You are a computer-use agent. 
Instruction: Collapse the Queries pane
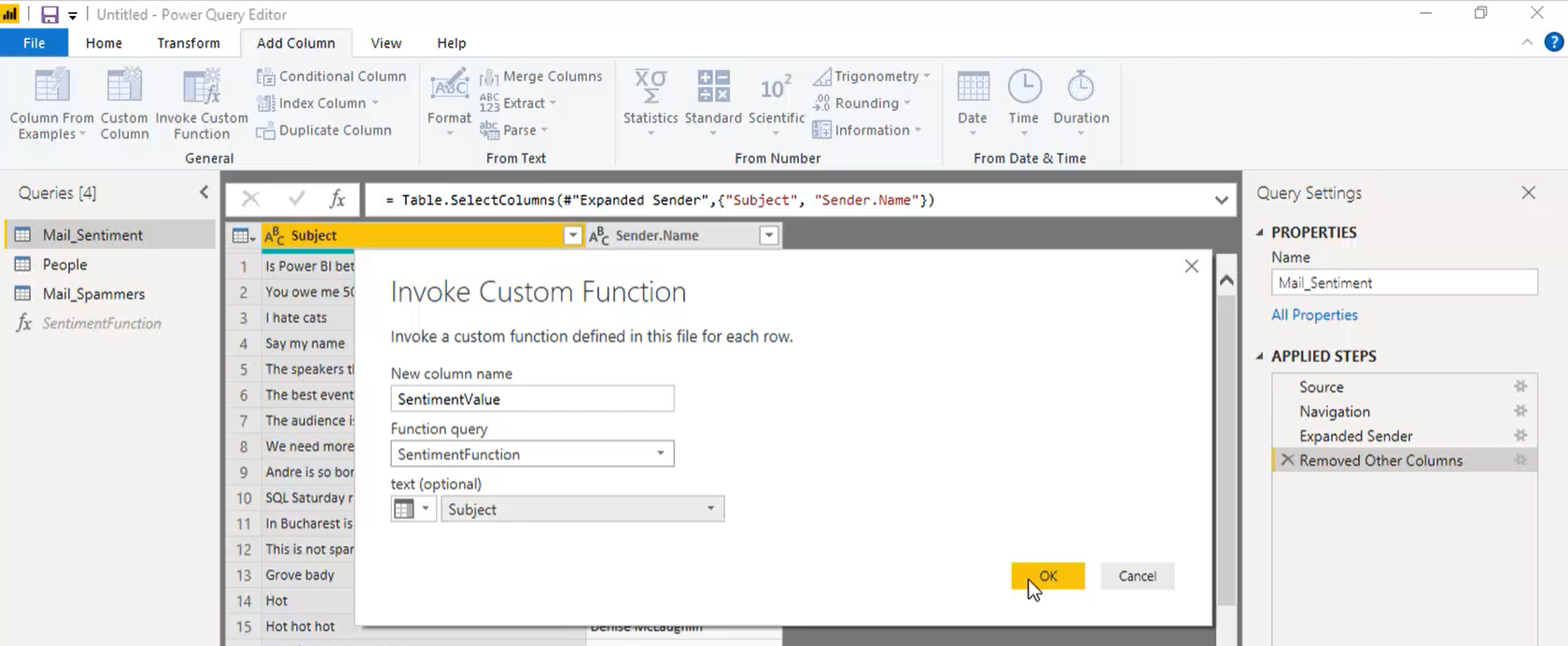coord(203,192)
